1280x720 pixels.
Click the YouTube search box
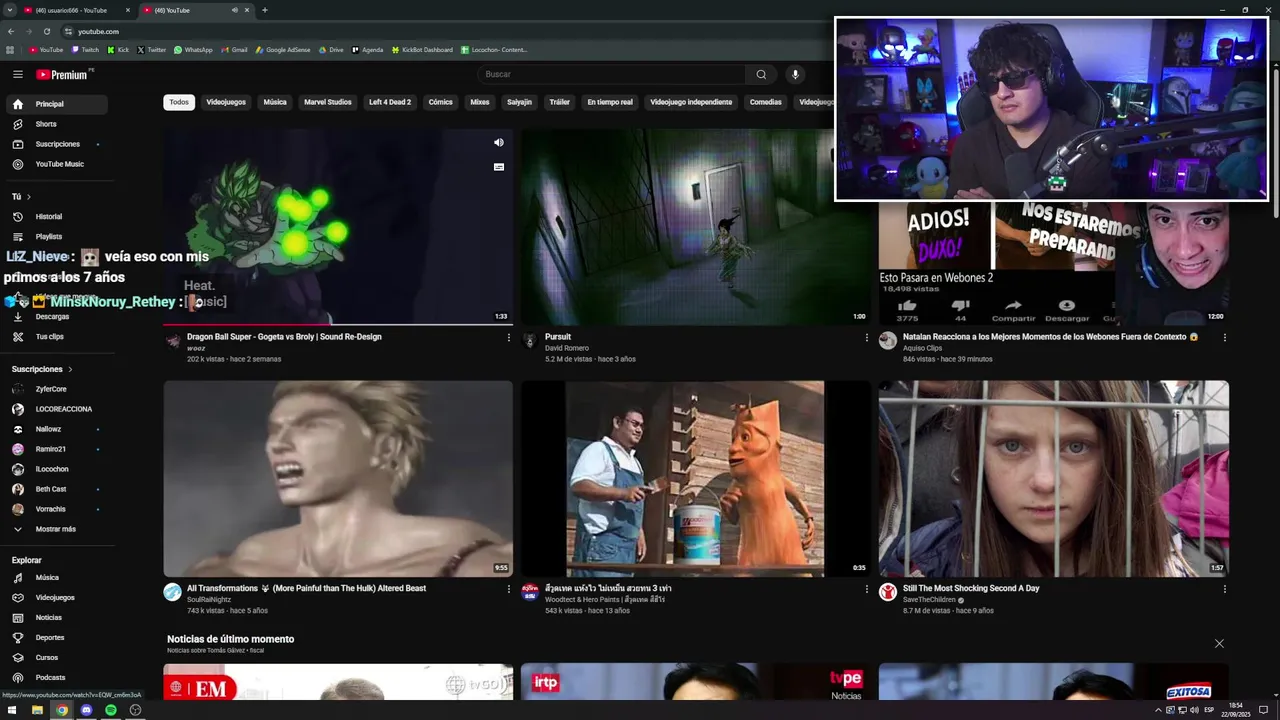pyautogui.click(x=610, y=74)
